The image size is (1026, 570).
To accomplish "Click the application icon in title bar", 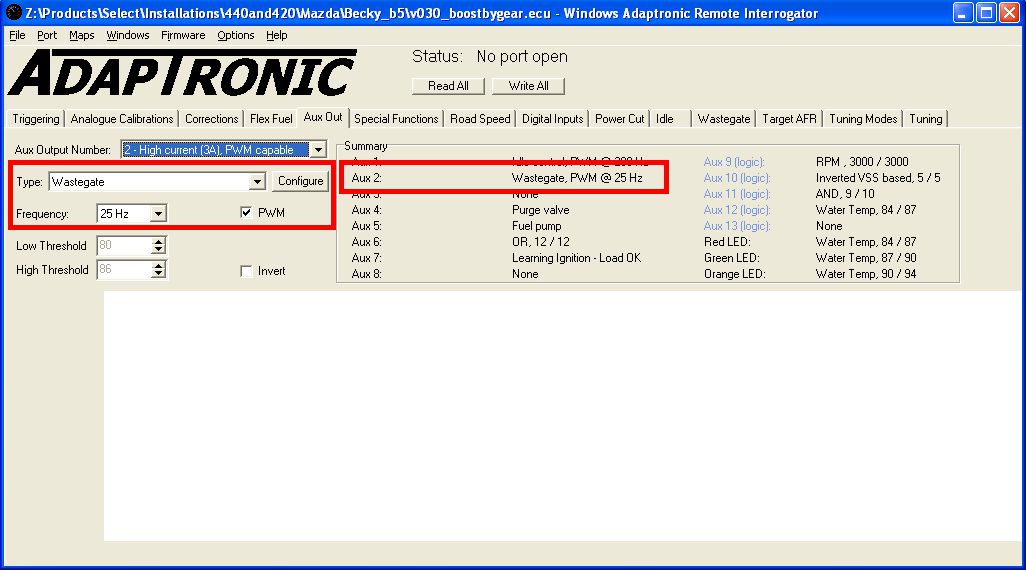I will [x=13, y=13].
